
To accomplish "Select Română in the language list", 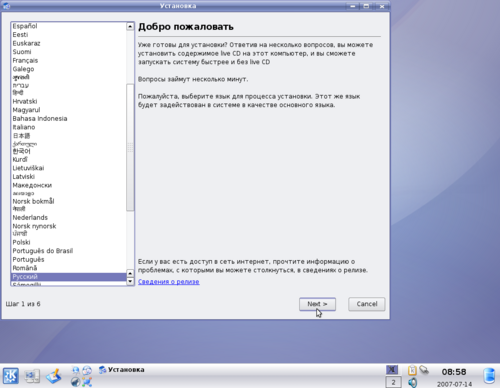I will click(x=69, y=268).
